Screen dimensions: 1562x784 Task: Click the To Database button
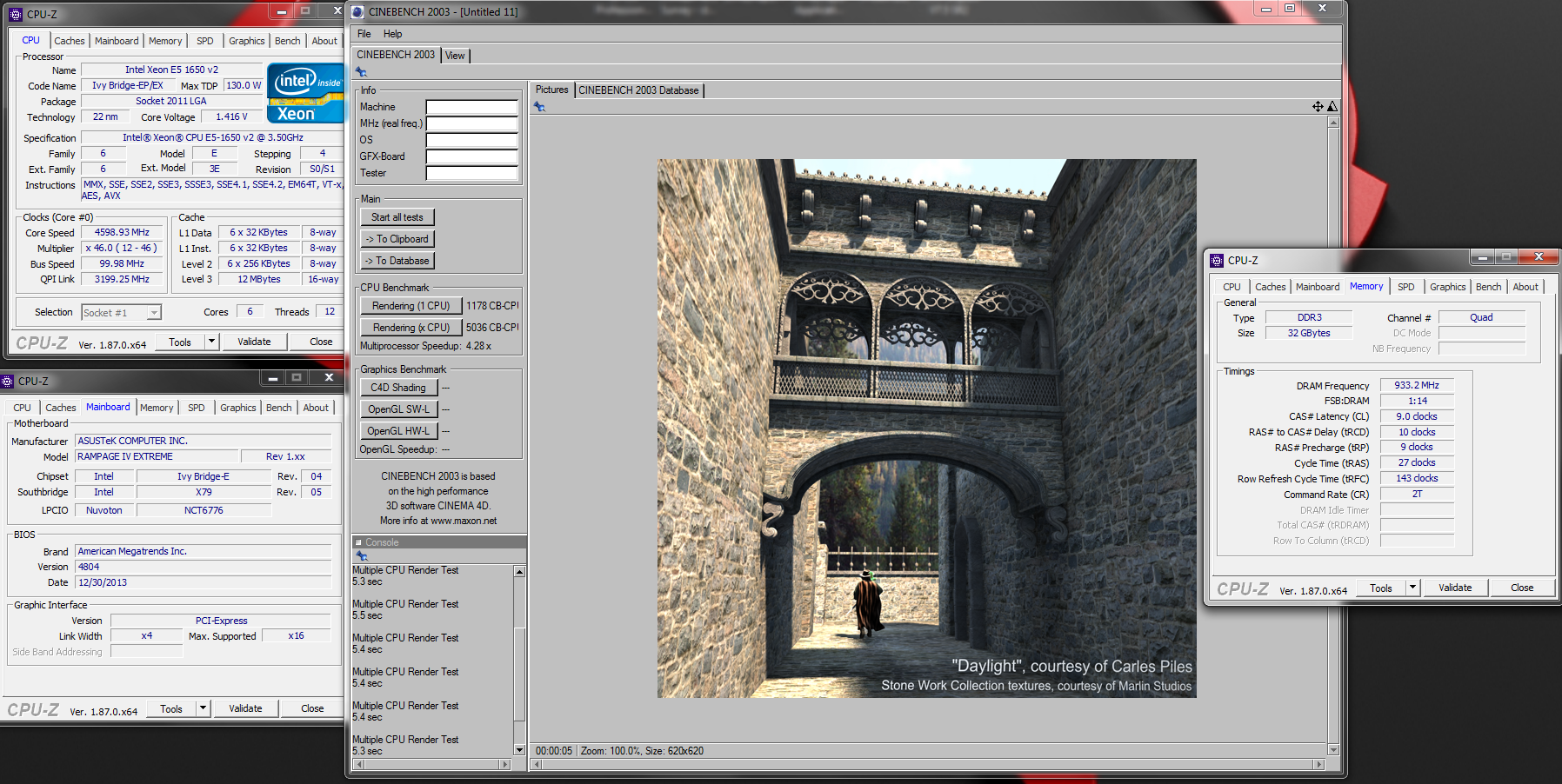pyautogui.click(x=397, y=261)
